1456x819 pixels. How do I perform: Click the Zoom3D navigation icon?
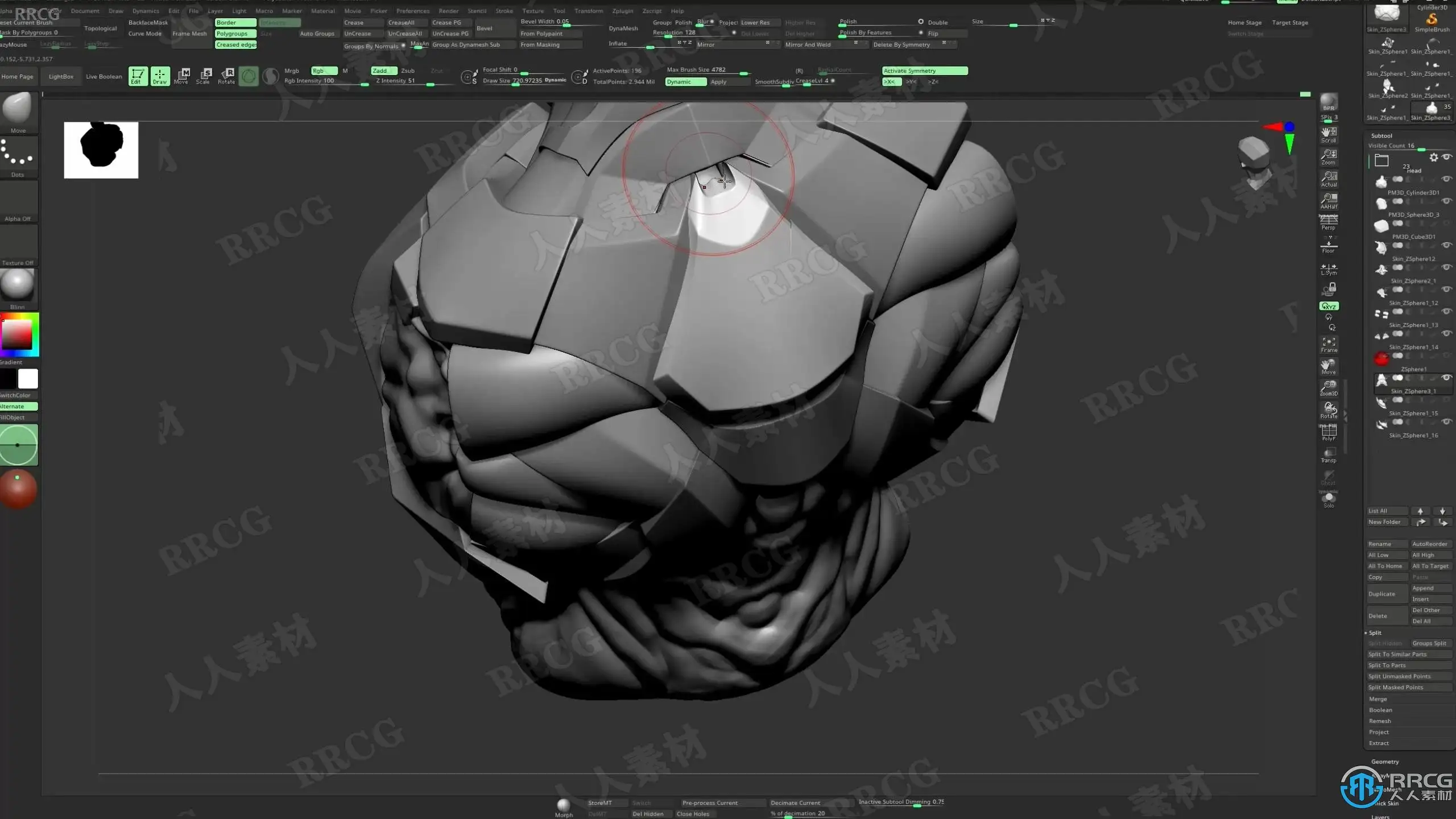click(x=1329, y=388)
